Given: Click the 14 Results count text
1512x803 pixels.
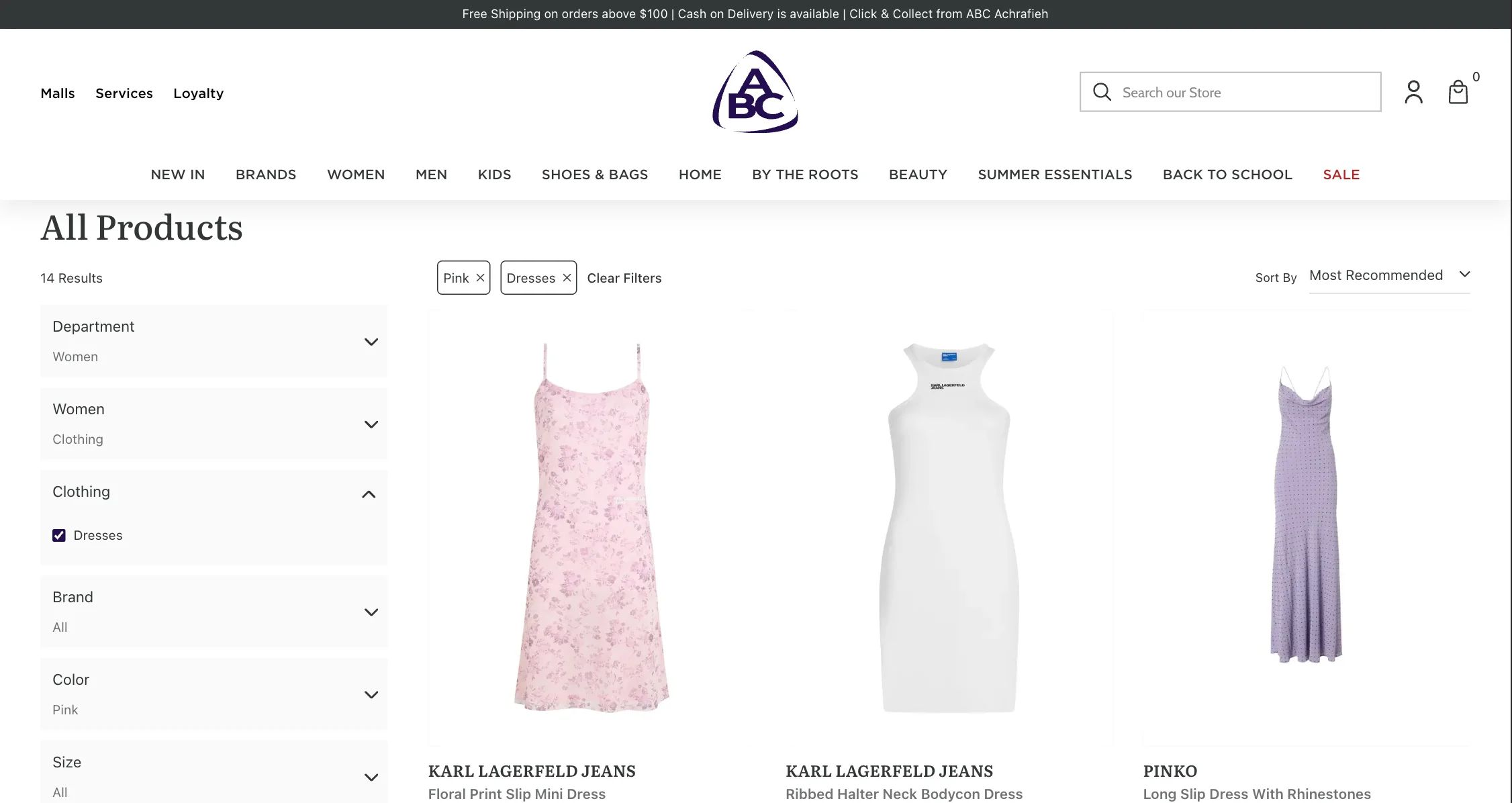Looking at the screenshot, I should click(71, 278).
